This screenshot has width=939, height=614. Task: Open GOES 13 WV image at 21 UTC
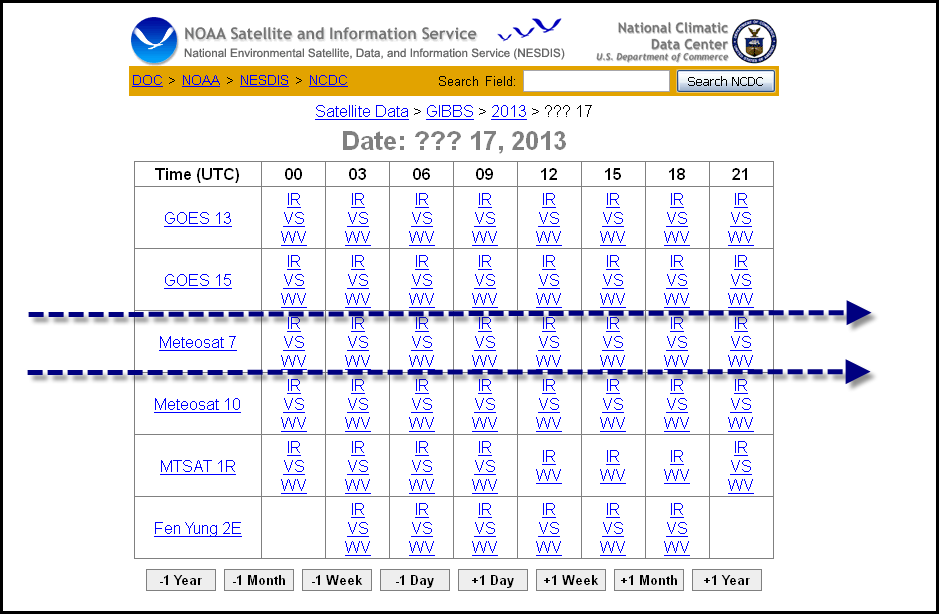741,237
